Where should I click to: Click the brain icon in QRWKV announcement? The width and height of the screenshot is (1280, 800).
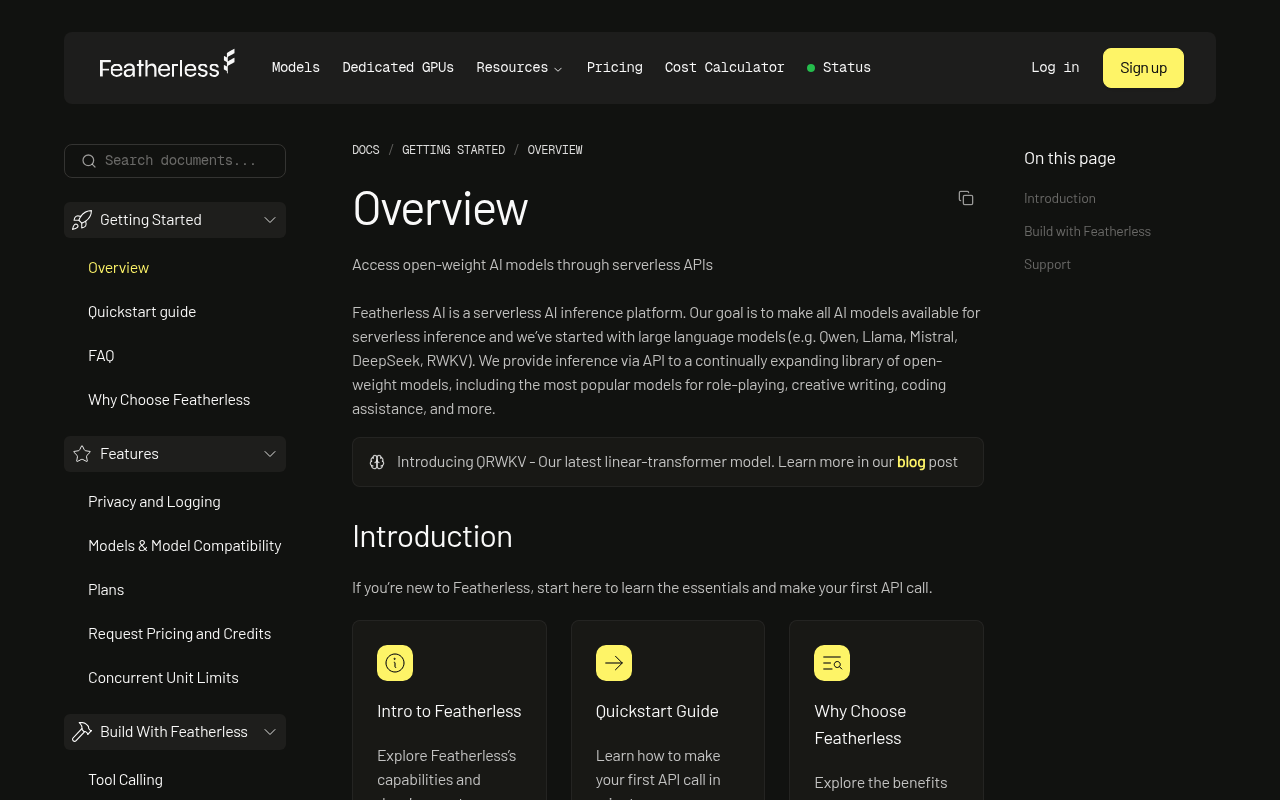click(x=377, y=462)
